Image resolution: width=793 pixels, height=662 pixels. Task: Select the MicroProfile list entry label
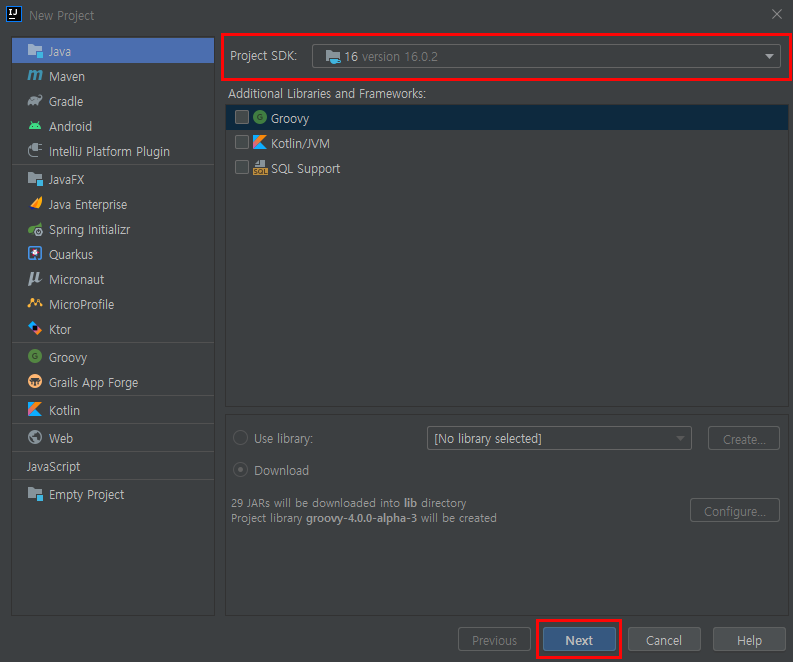(x=81, y=304)
